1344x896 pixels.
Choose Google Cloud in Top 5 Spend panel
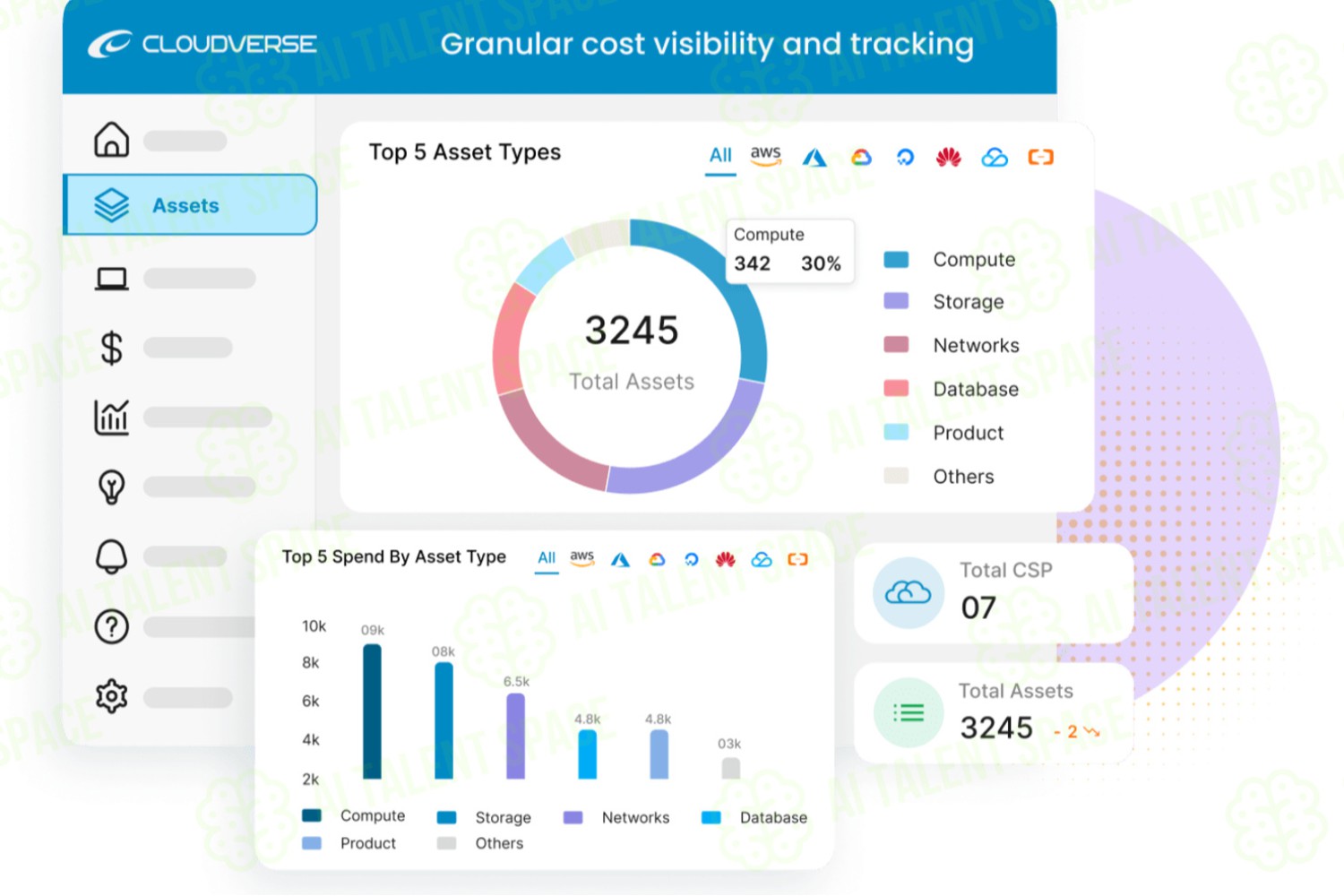click(657, 560)
